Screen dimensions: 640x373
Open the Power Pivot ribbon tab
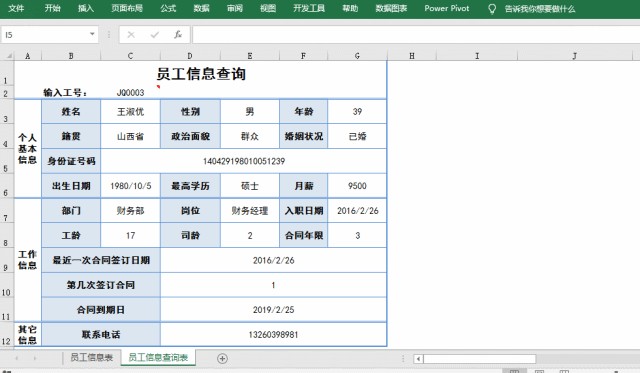point(447,8)
